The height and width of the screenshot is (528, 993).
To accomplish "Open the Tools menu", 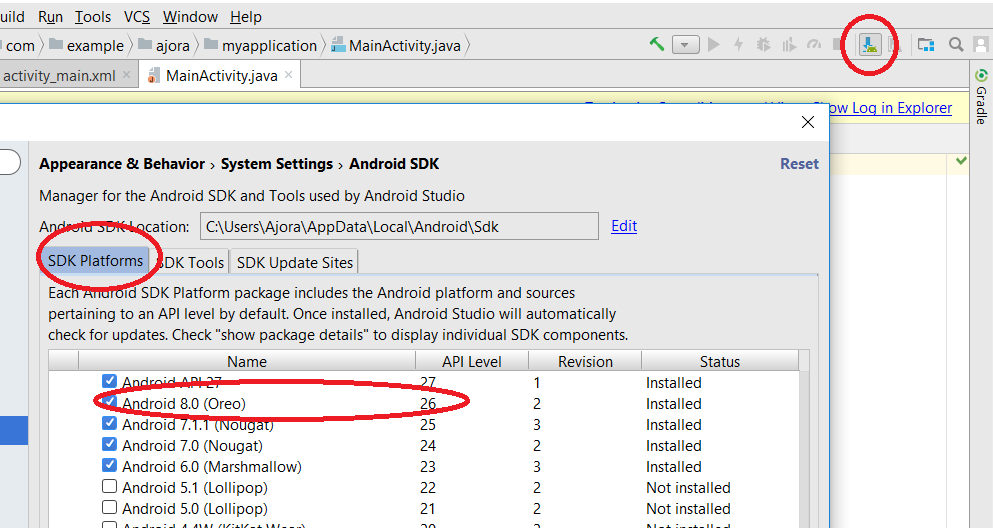I will tap(93, 17).
